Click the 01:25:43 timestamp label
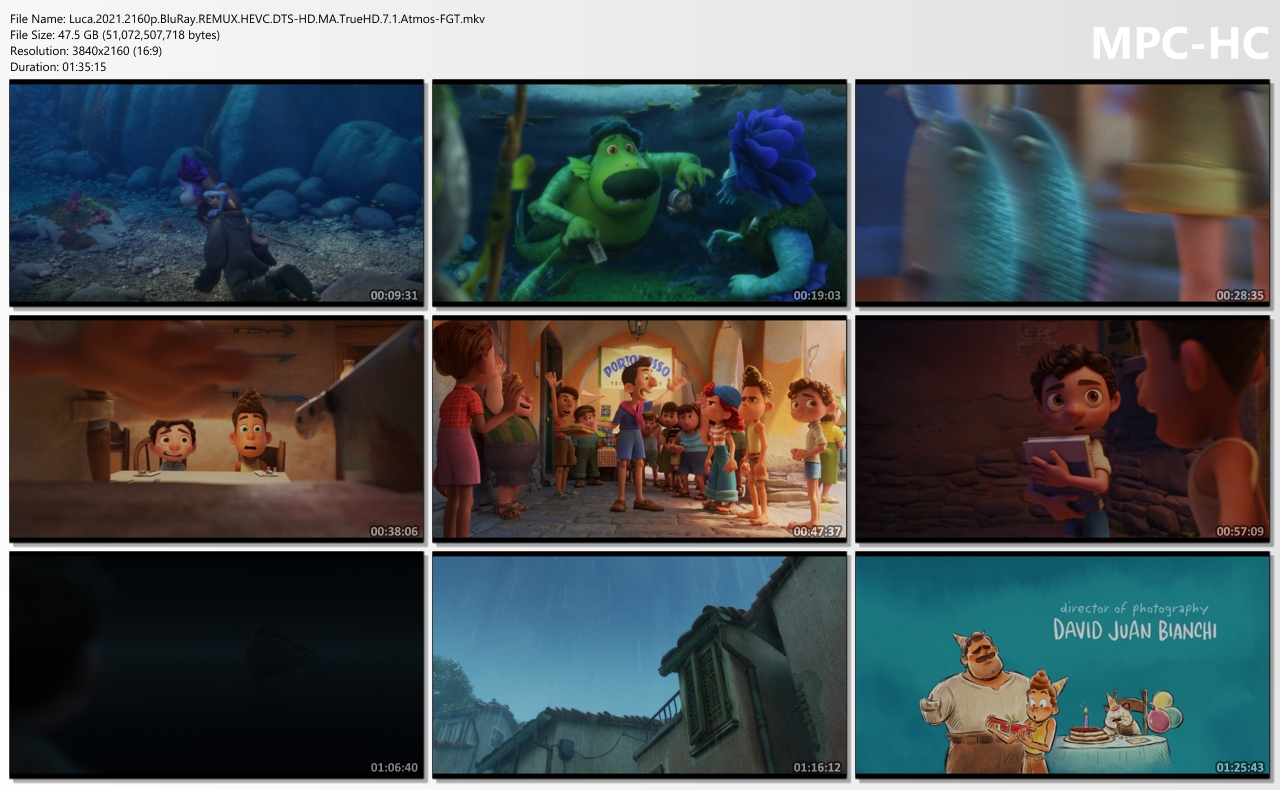Image resolution: width=1280 pixels, height=790 pixels. [x=1240, y=768]
